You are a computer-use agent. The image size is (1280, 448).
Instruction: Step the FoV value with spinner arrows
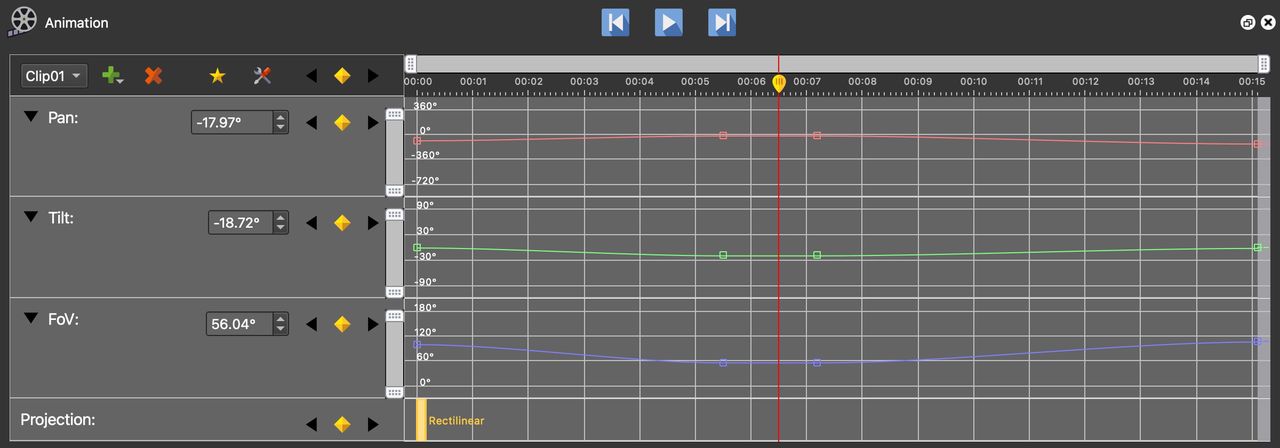click(x=281, y=324)
